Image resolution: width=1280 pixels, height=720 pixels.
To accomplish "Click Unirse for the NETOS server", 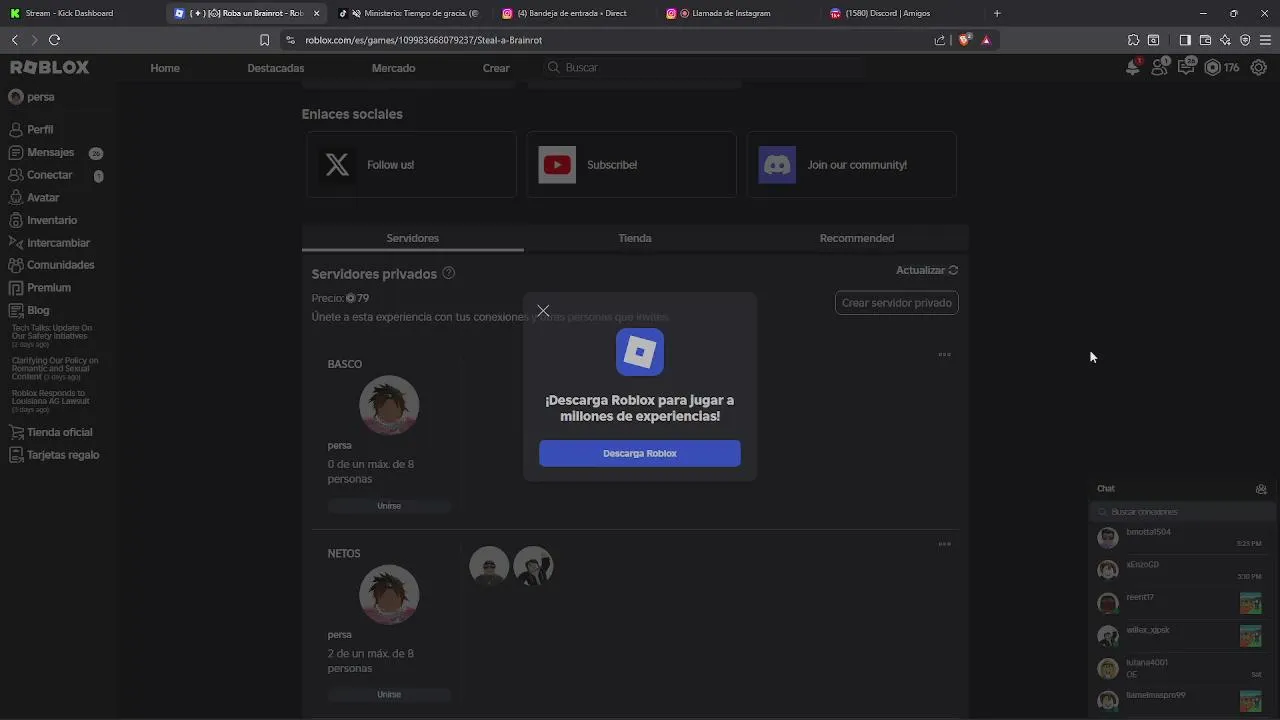I will [389, 694].
